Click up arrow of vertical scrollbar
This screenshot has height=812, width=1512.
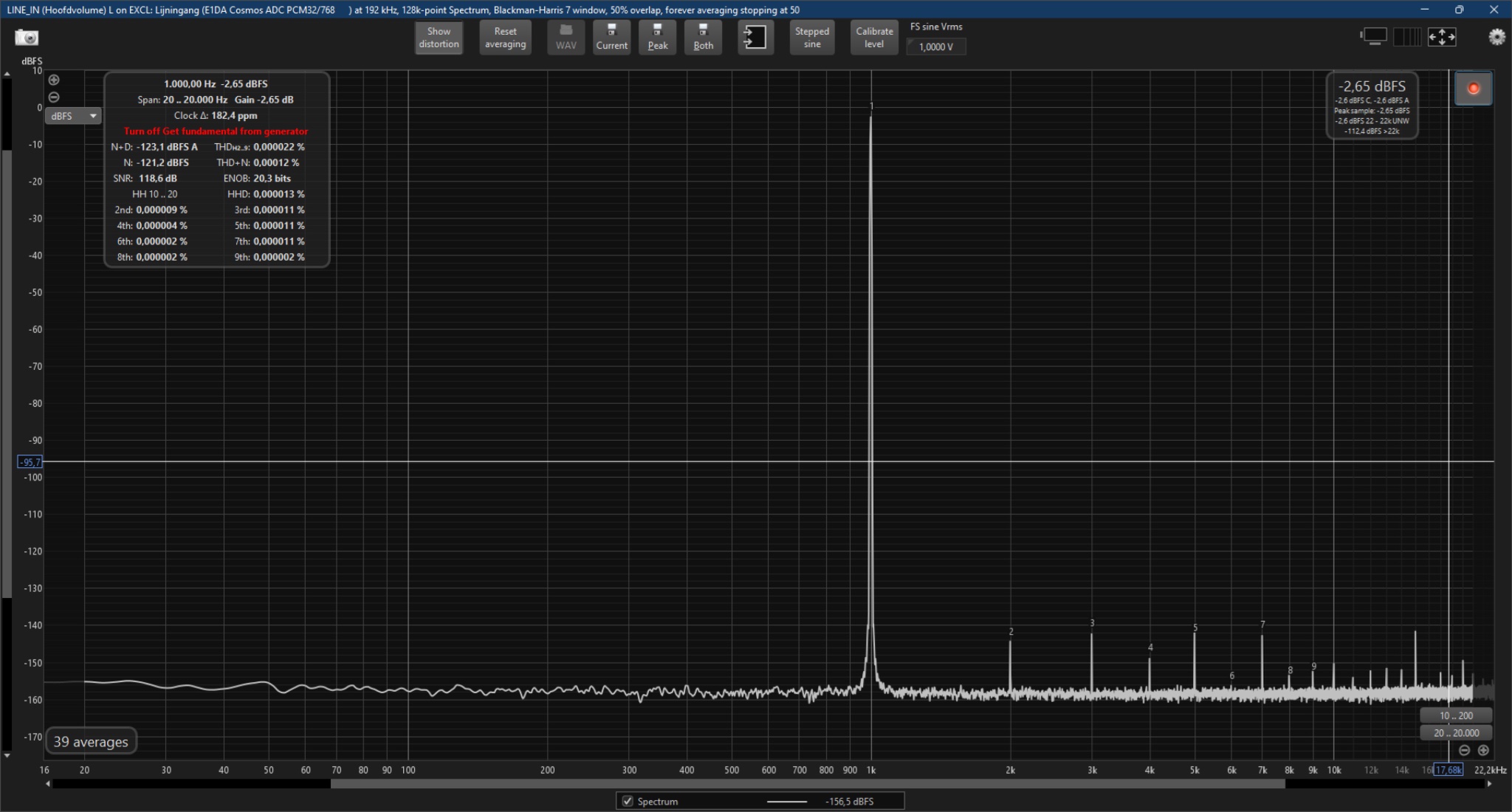pos(7,74)
